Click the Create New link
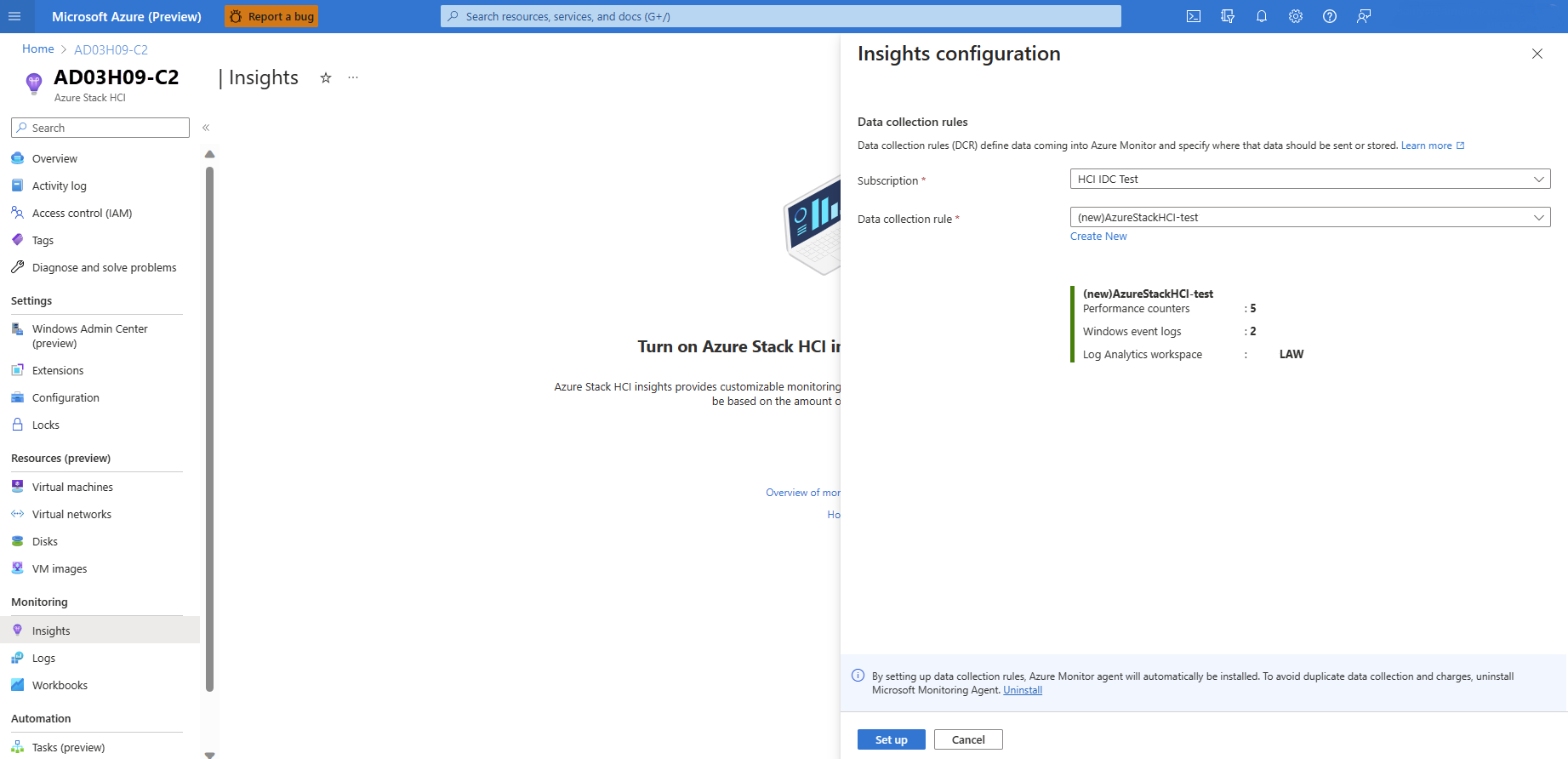The image size is (1568, 759). (x=1098, y=237)
